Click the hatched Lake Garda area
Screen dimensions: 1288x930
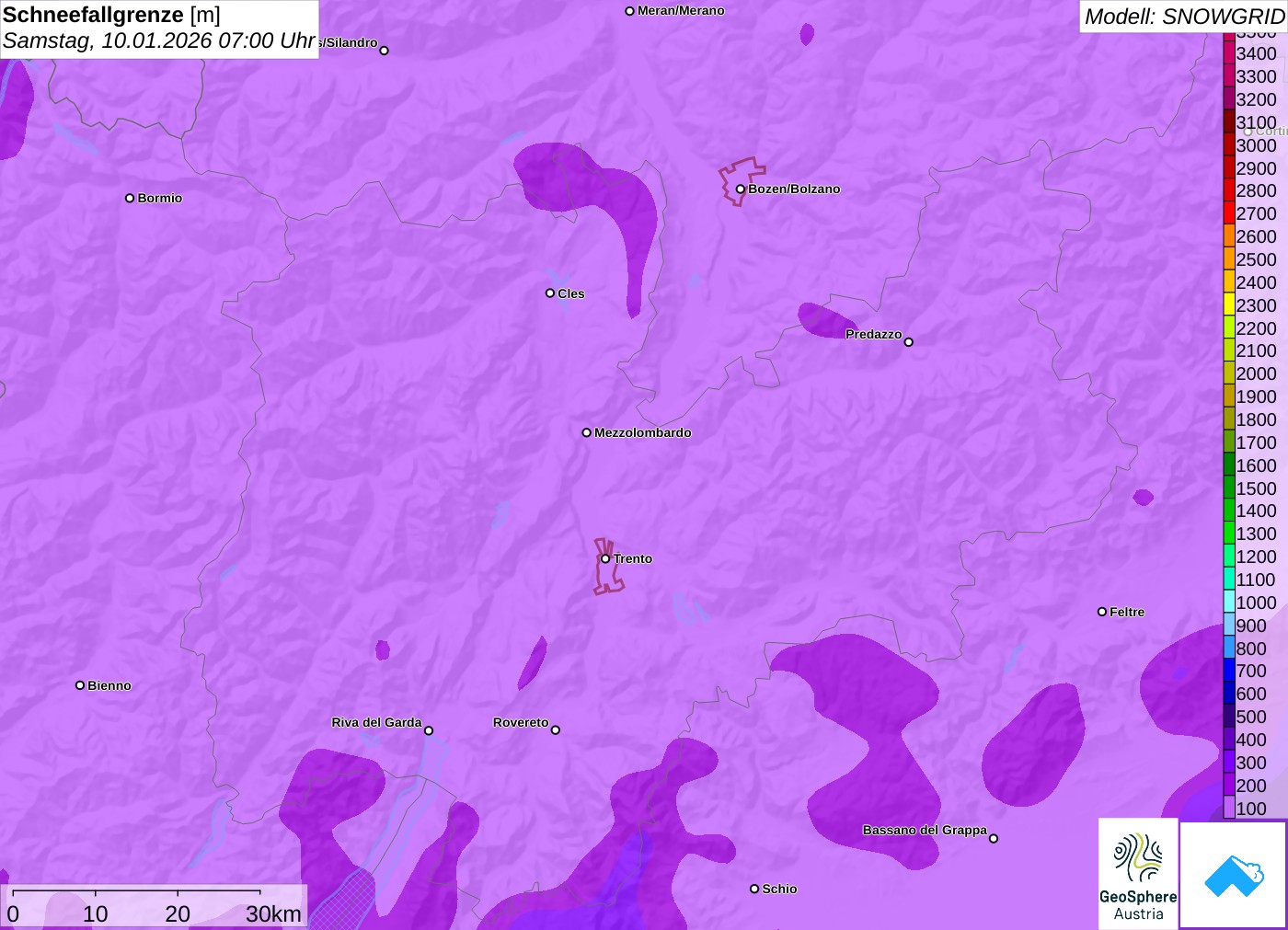(345, 902)
